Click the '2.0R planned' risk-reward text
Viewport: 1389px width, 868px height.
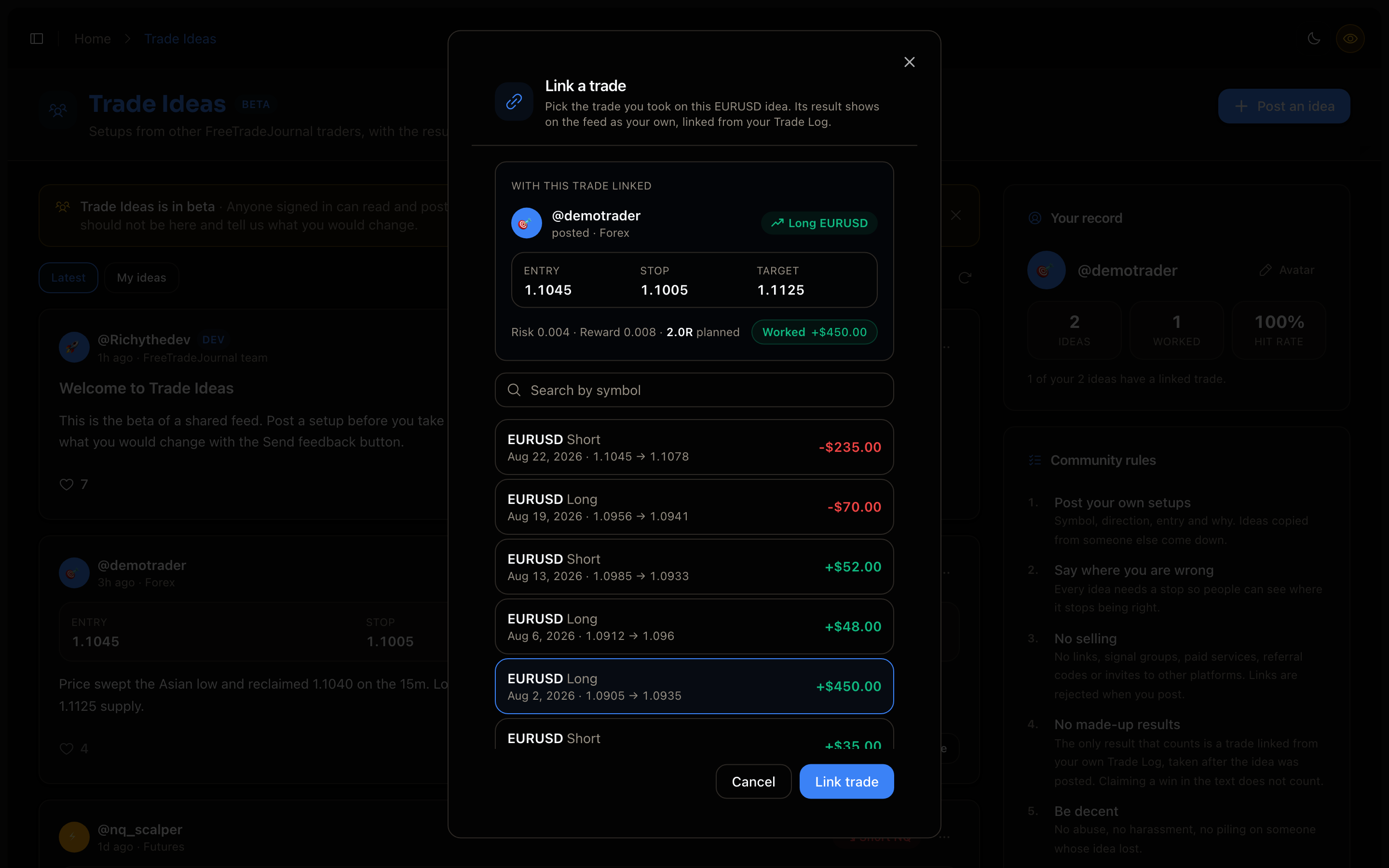coord(703,332)
